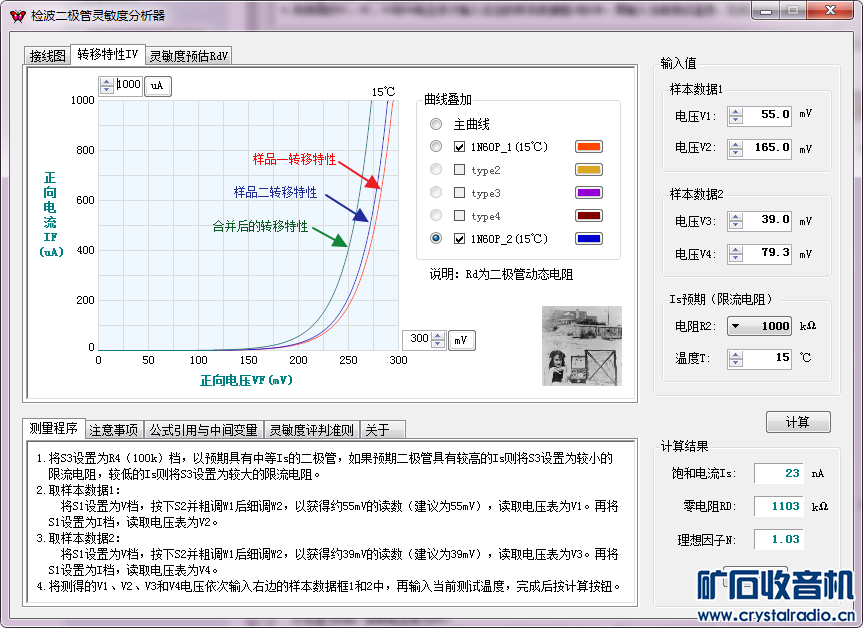Click the 电压V3 spinner arrows
The width and height of the screenshot is (863, 628).
click(735, 221)
